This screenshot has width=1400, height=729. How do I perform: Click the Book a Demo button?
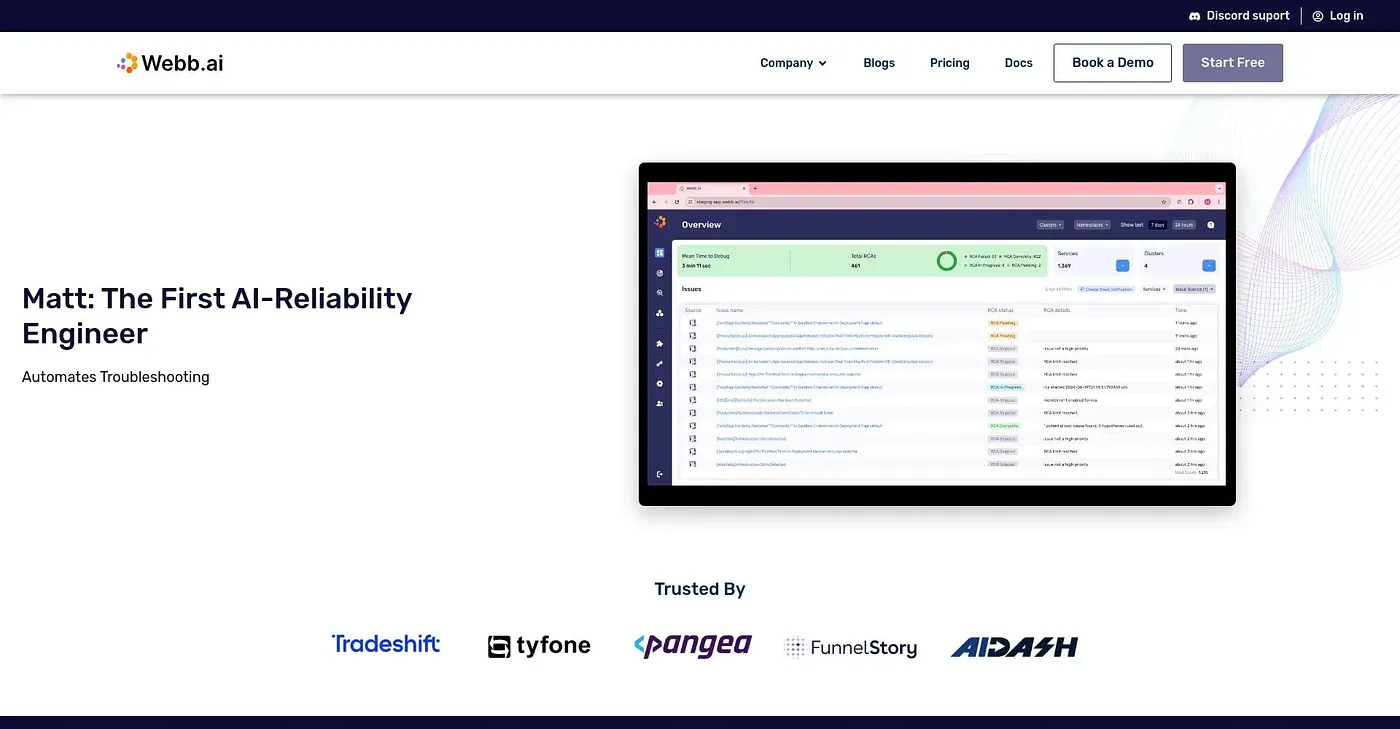[1113, 63]
